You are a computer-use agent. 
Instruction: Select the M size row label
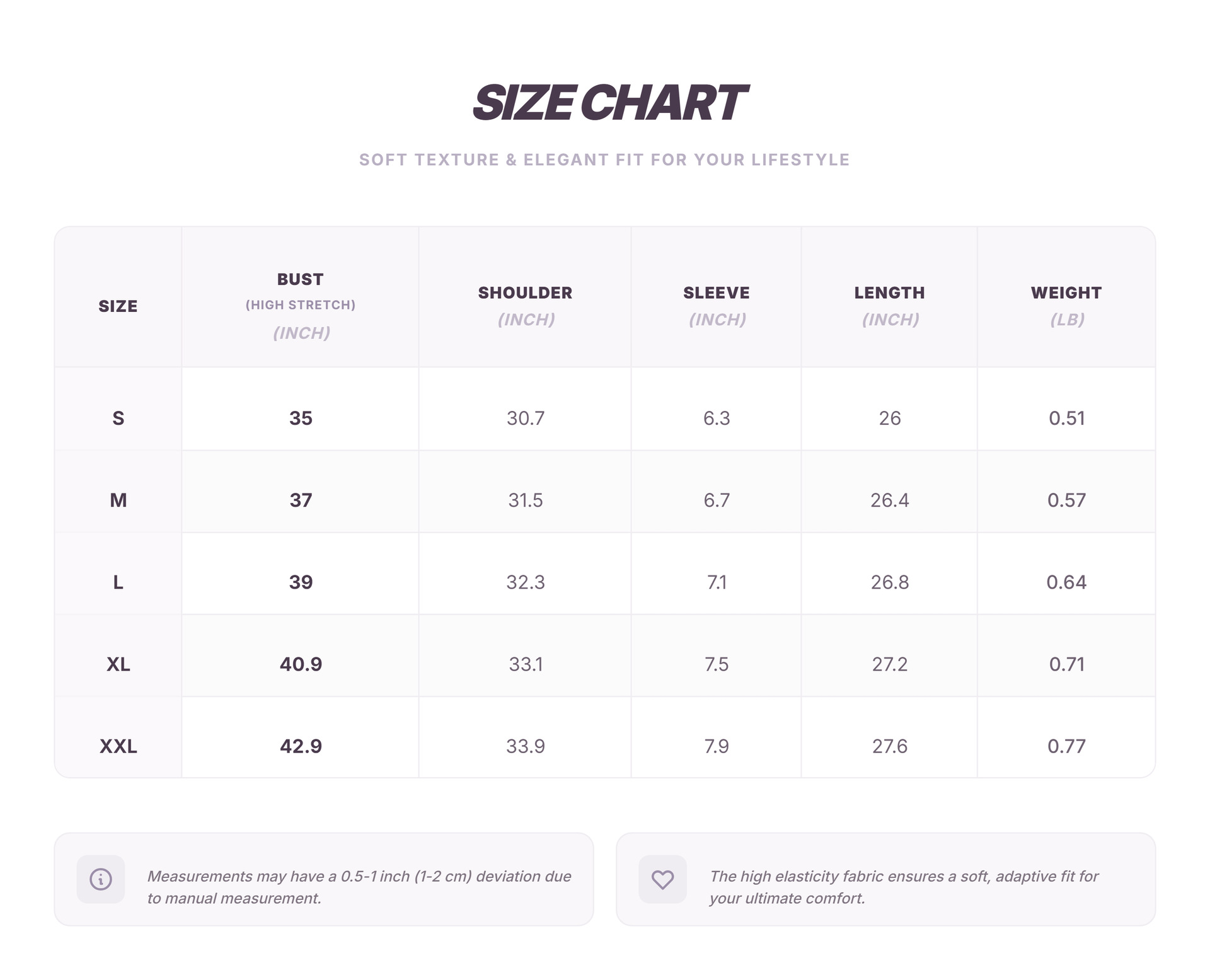tap(118, 500)
